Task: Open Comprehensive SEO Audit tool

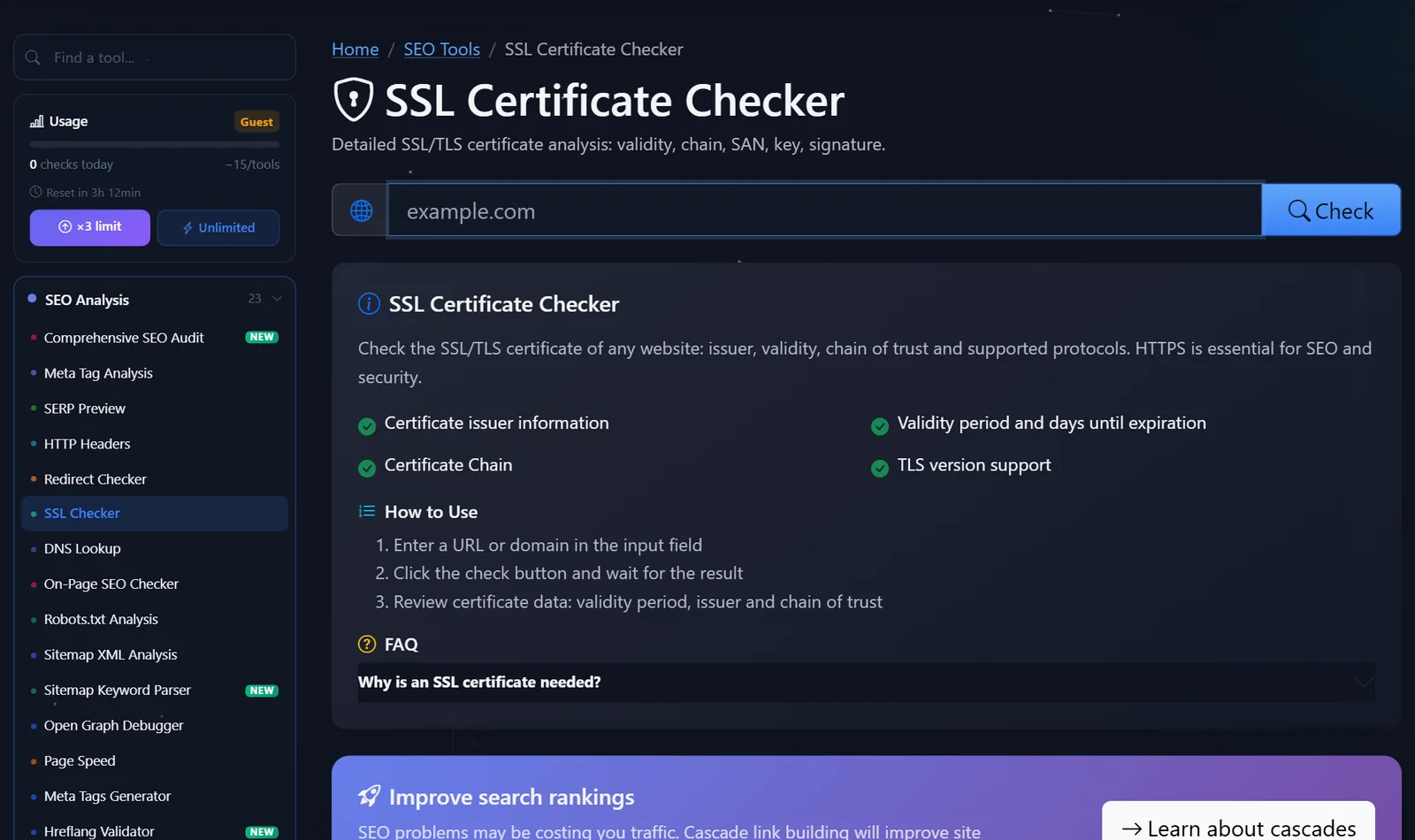Action: (x=155, y=338)
